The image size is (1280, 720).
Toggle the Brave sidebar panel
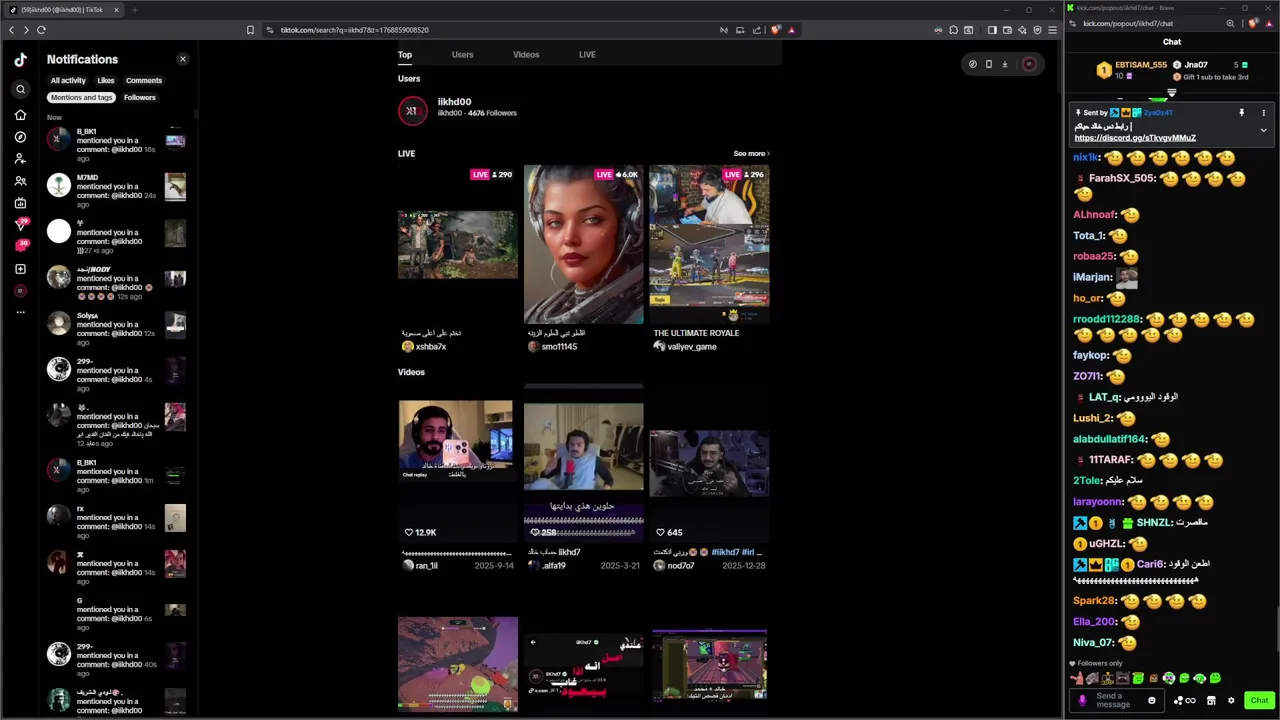coord(992,30)
